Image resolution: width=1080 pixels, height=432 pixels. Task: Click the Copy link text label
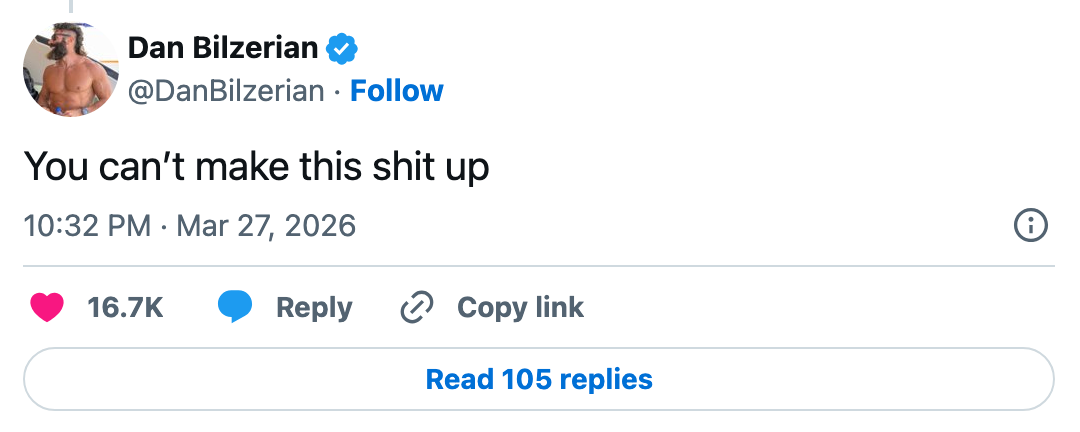[520, 308]
